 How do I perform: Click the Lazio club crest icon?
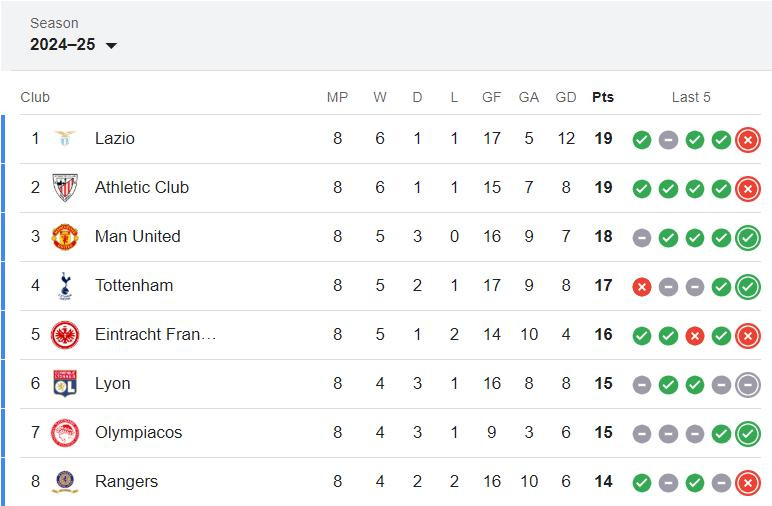pyautogui.click(x=65, y=138)
